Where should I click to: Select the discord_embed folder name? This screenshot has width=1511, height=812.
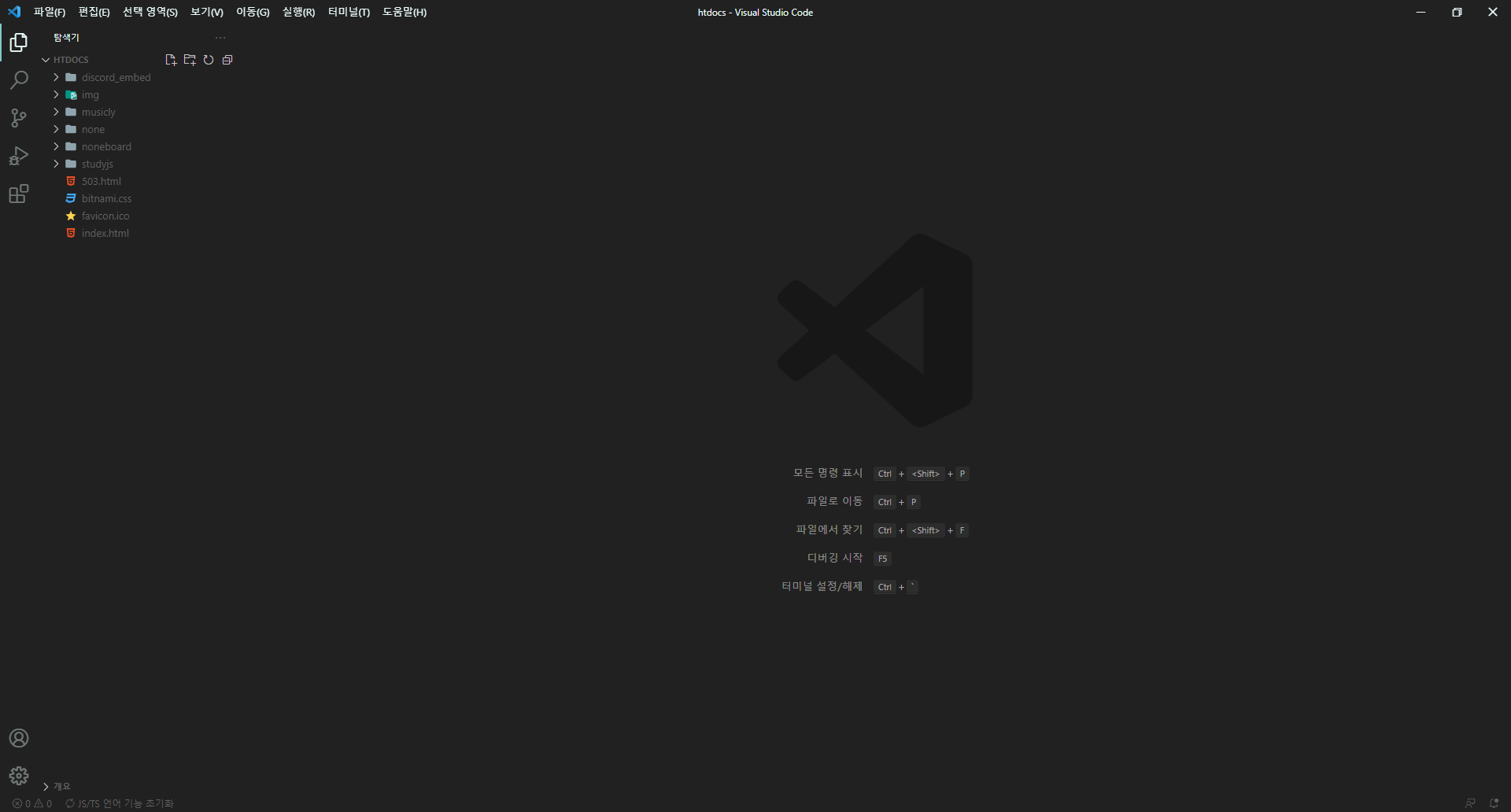[116, 77]
